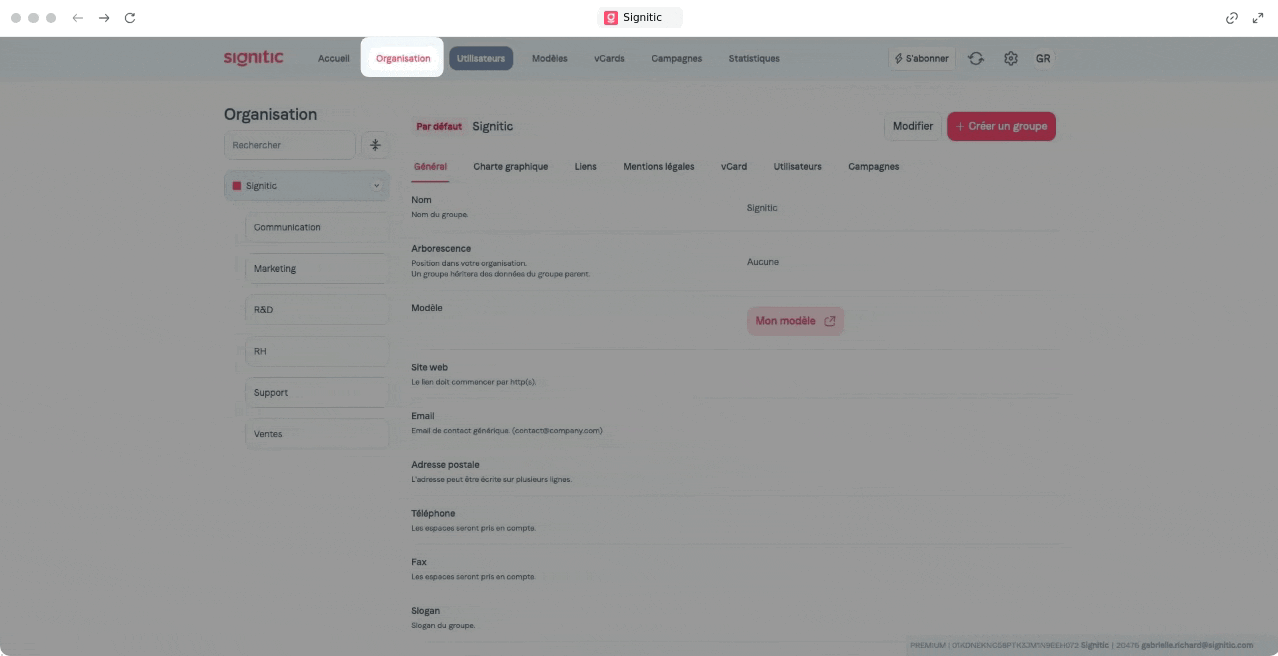Image resolution: width=1278 pixels, height=656 pixels.
Task: Select the Ventes group
Action: click(x=317, y=434)
